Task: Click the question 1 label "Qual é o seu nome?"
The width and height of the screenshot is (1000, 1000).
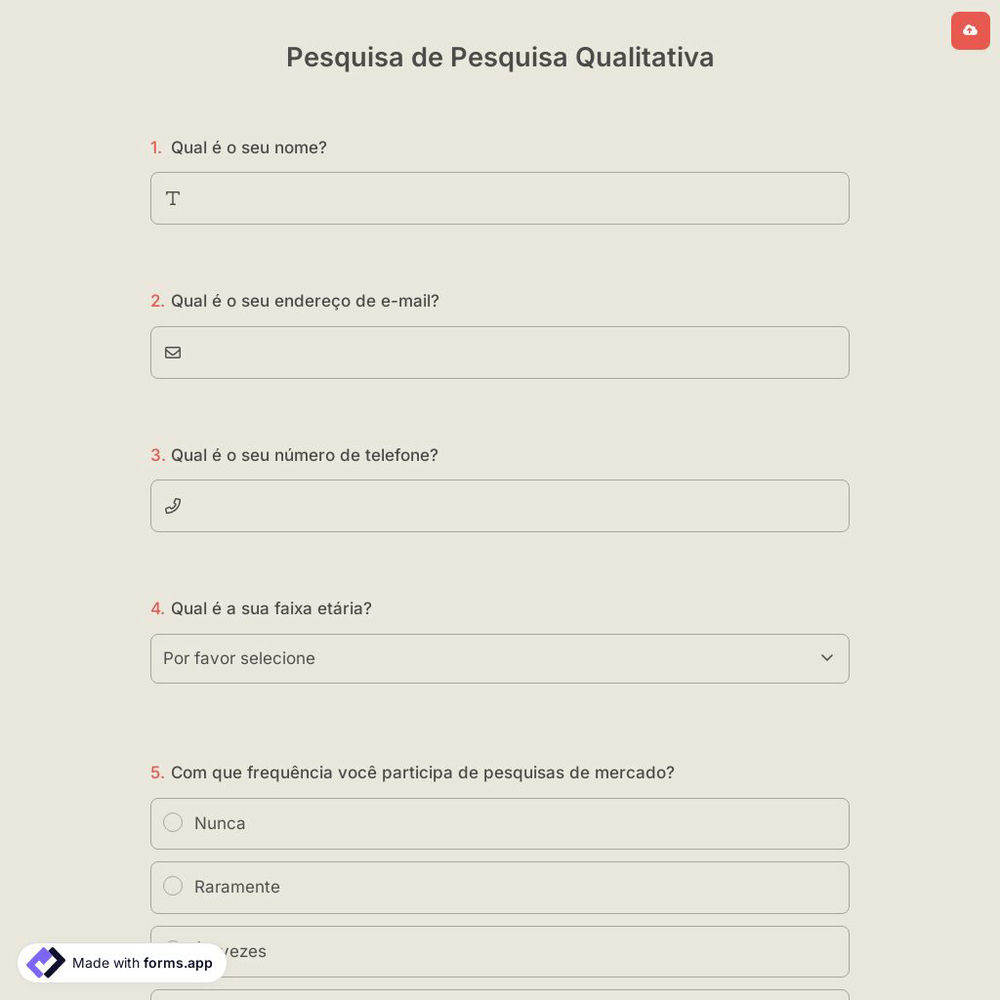Action: 248,147
